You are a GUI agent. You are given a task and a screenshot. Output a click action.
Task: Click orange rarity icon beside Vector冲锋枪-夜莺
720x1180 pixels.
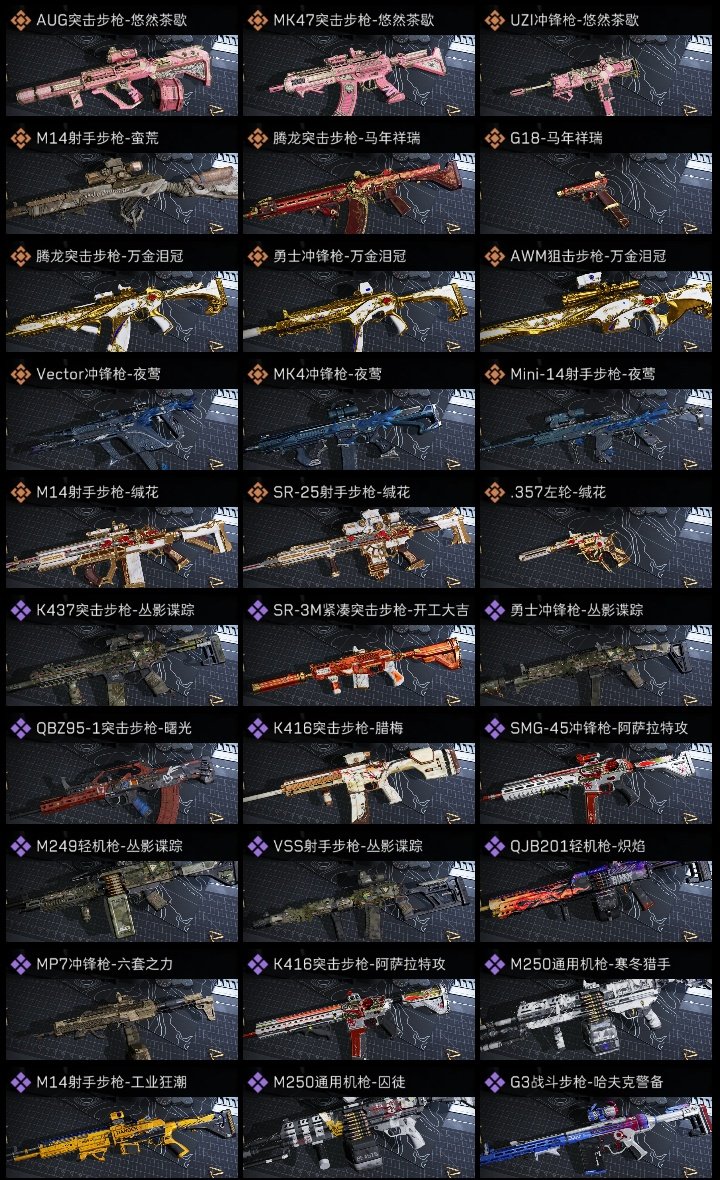click(x=21, y=374)
